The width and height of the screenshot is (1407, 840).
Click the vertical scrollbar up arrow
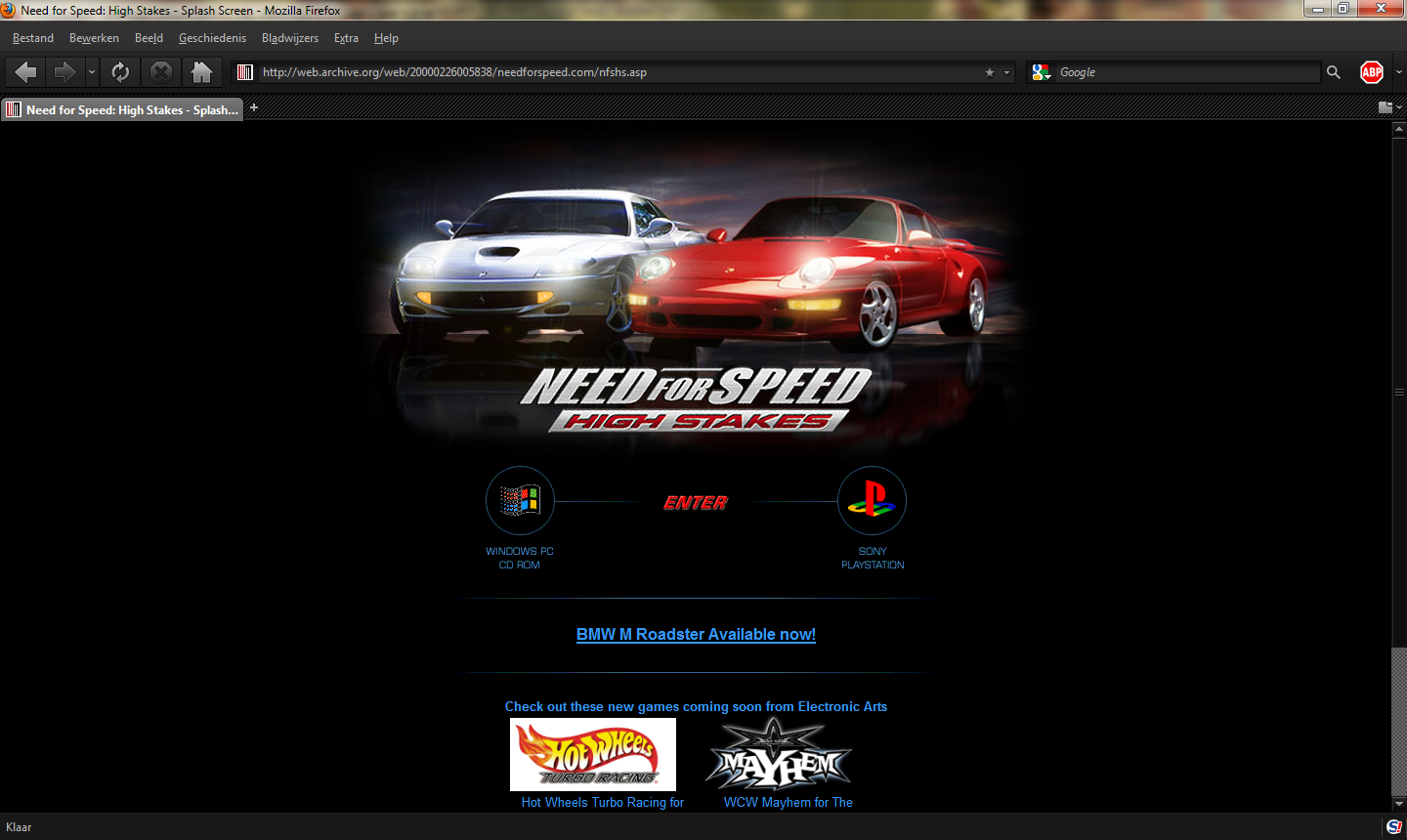click(1399, 129)
